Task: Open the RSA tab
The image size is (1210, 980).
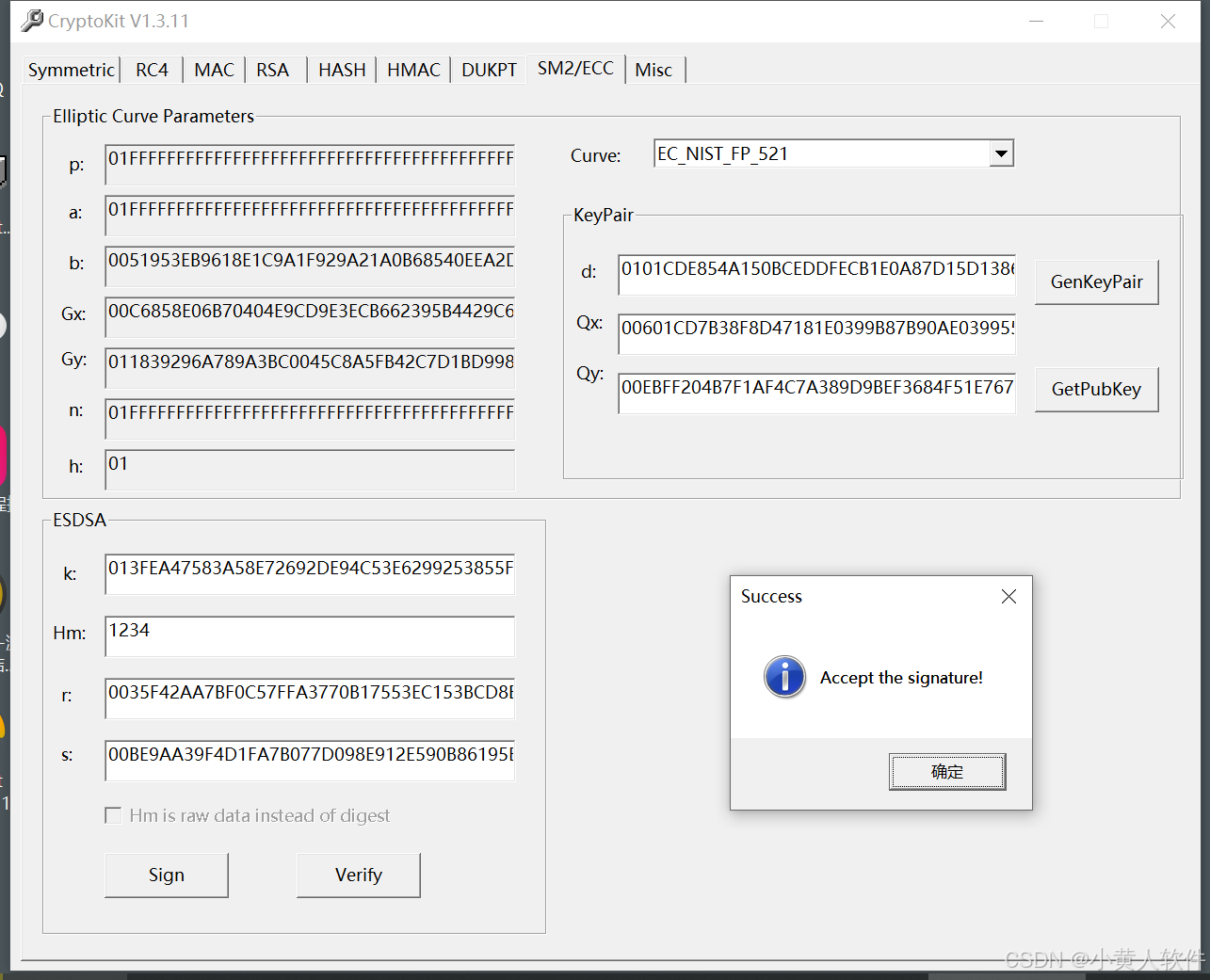Action: coord(272,69)
